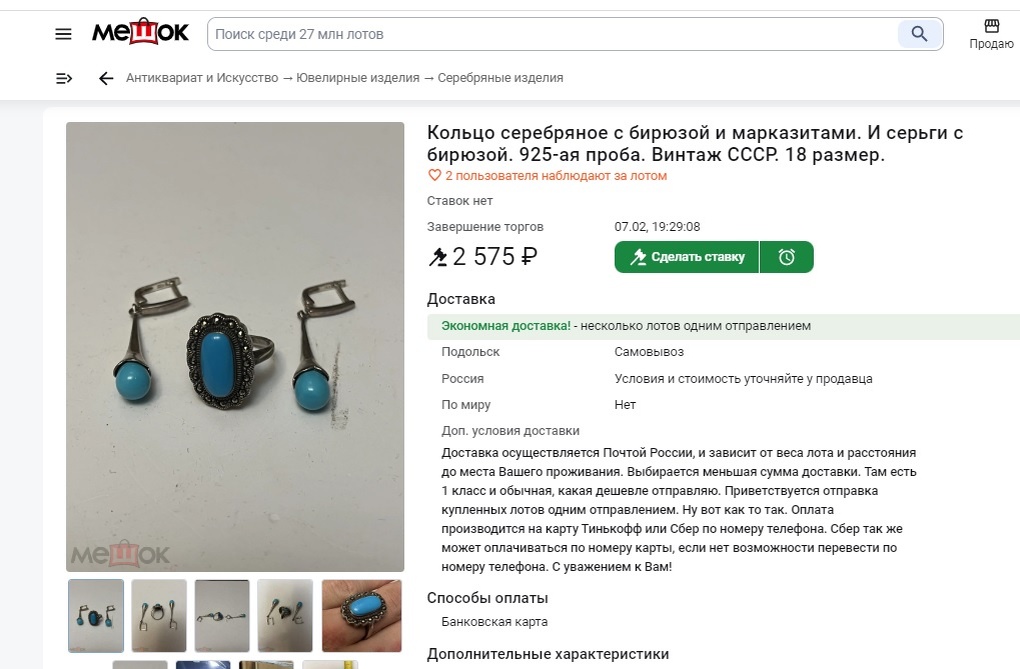Select the first thumbnail photo
This screenshot has width=1020, height=669.
(96, 616)
